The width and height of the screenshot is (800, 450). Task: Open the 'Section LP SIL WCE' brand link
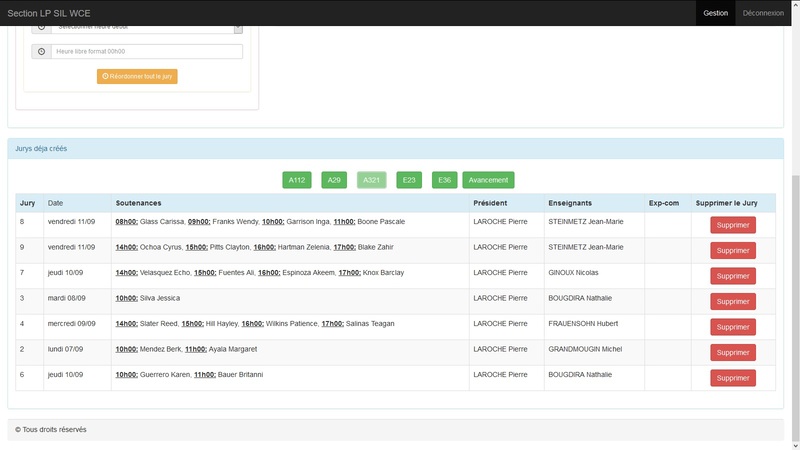(x=49, y=13)
